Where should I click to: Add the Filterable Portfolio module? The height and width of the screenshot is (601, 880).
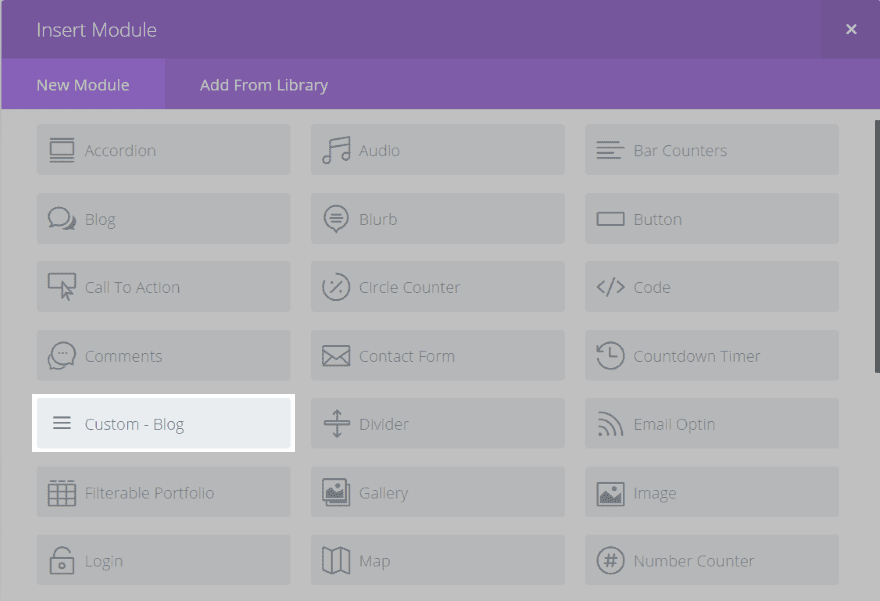164,493
